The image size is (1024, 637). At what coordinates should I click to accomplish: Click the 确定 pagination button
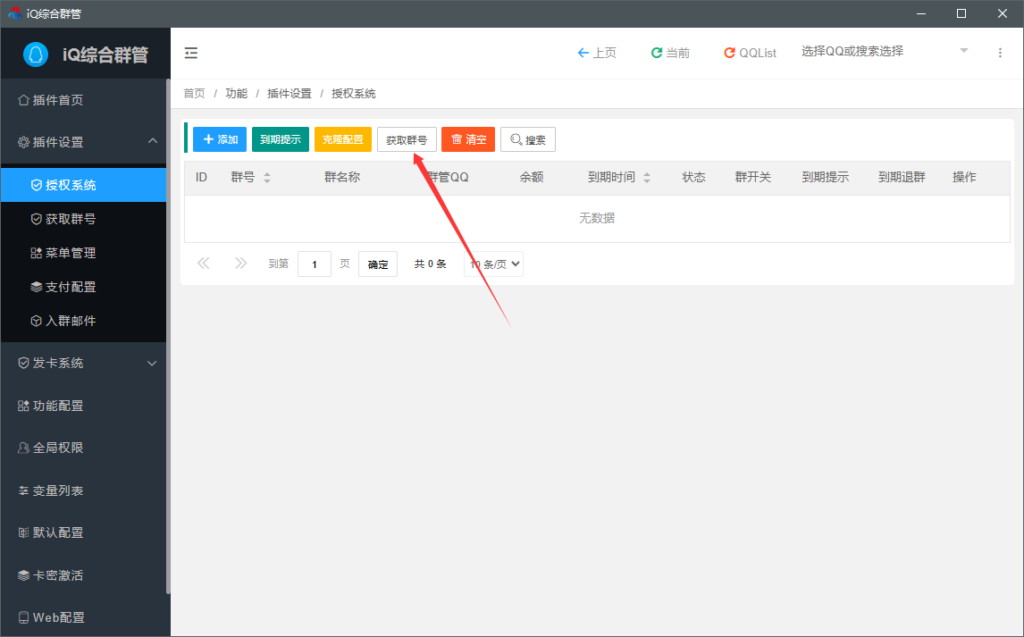click(x=377, y=264)
